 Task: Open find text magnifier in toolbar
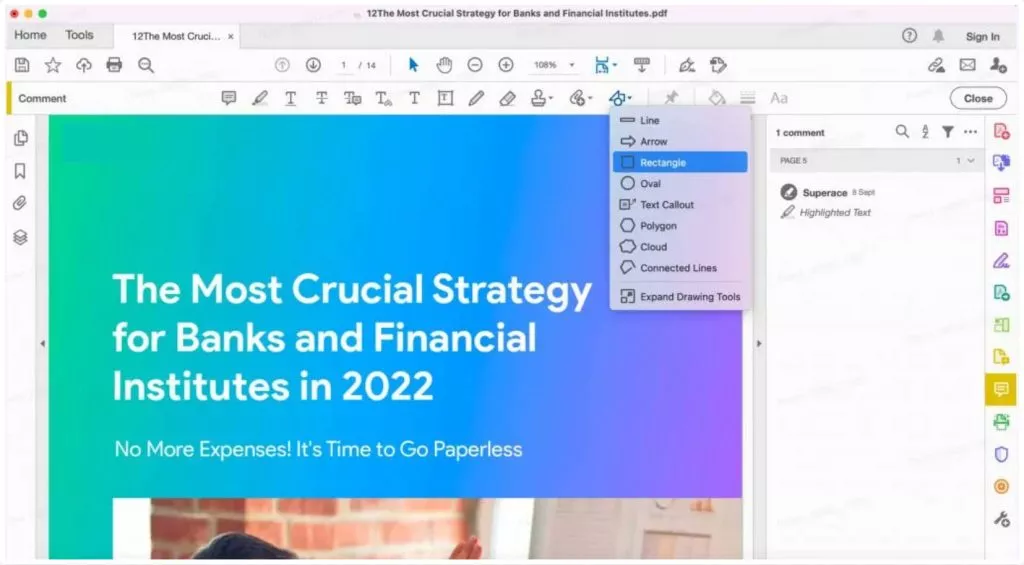146,65
